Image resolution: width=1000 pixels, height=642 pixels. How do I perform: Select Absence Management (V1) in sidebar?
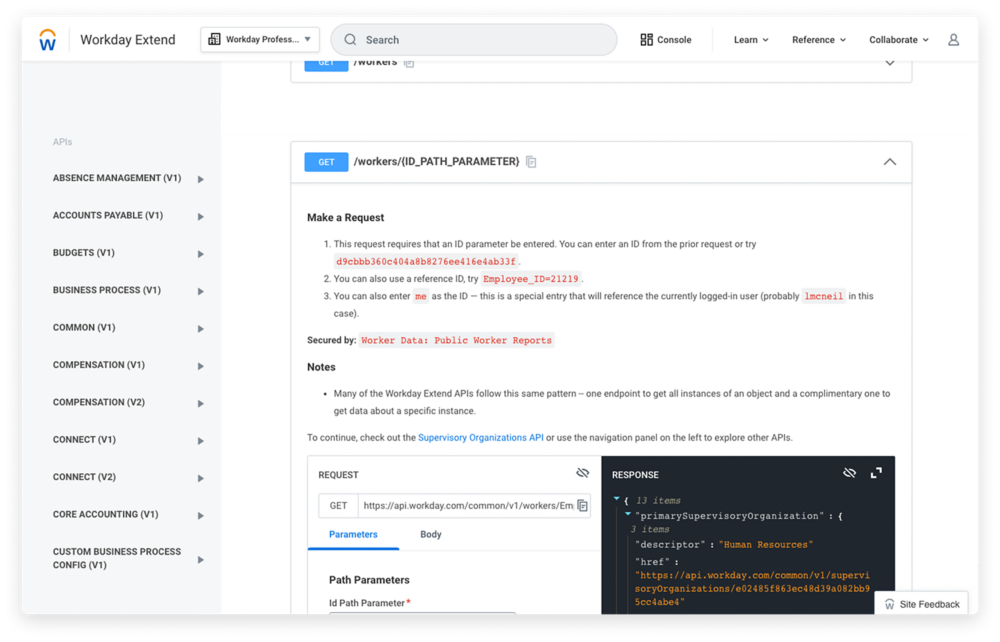117,178
